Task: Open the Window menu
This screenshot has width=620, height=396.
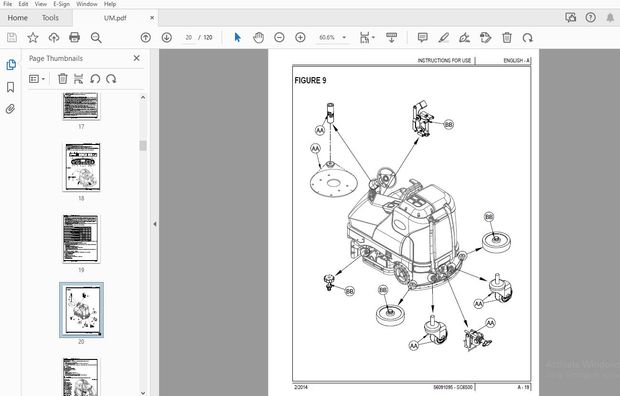Action: pyautogui.click(x=87, y=4)
